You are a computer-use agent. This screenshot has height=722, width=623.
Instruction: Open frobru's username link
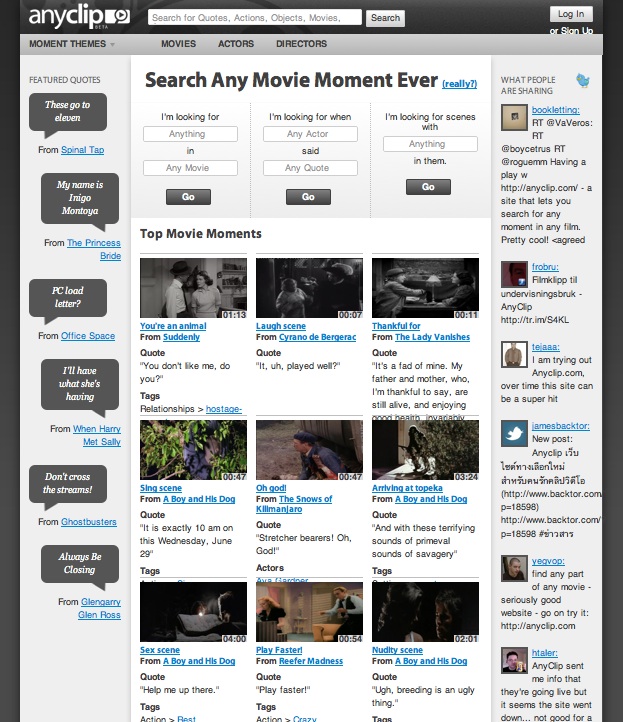click(x=545, y=267)
